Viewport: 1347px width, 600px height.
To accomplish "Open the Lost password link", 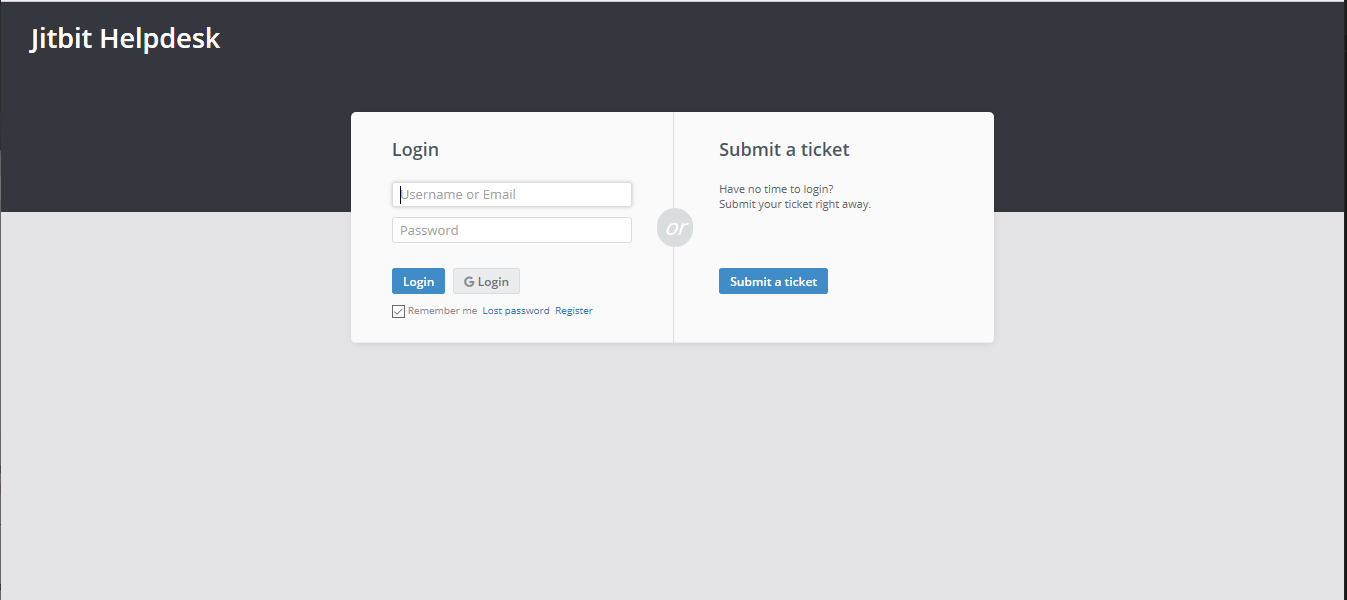I will [x=516, y=311].
